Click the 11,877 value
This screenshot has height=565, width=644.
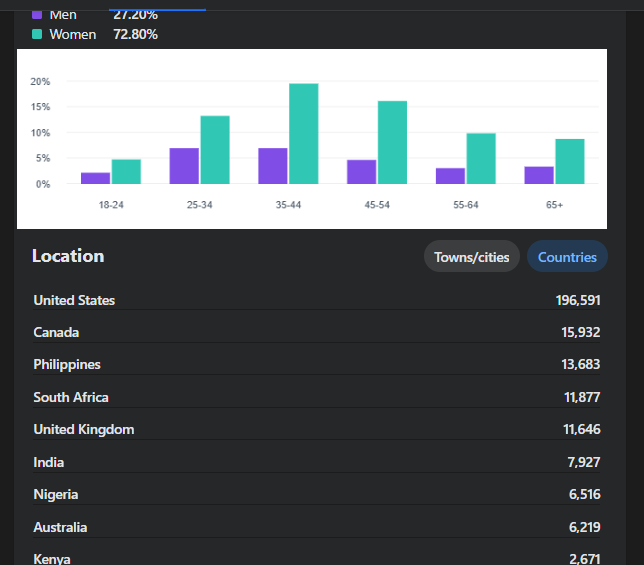pyautogui.click(x=582, y=397)
